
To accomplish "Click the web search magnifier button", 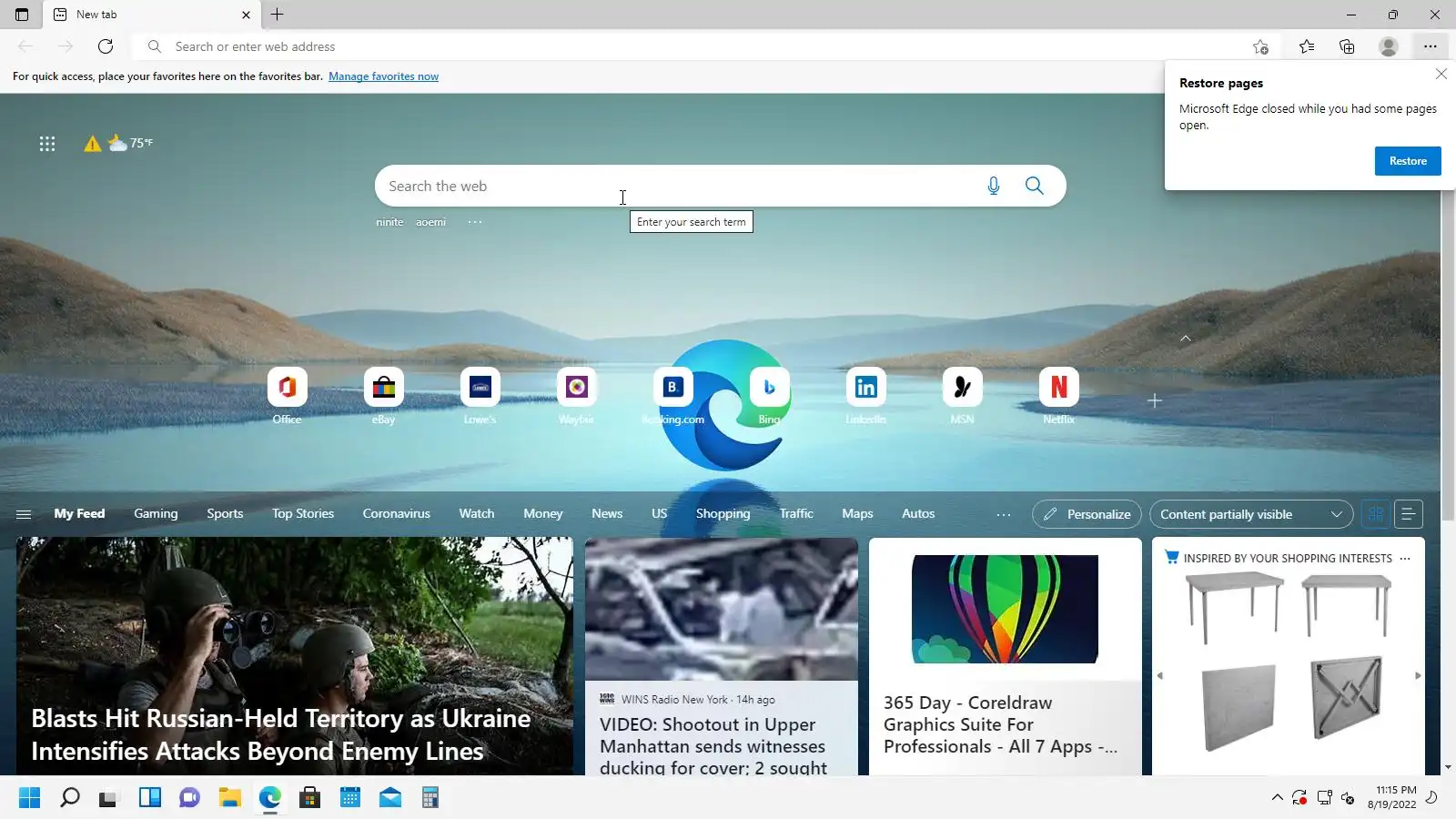I will [1035, 186].
